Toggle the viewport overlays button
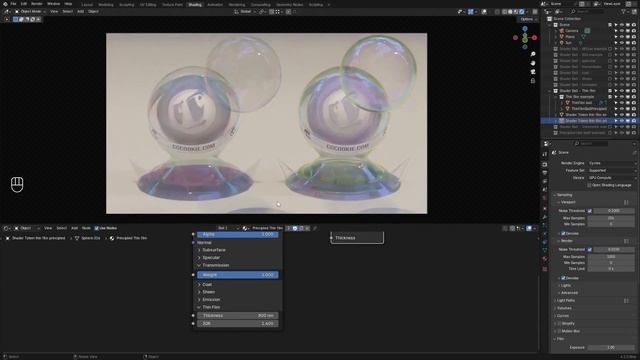The height and width of the screenshot is (360, 640). 484,11
